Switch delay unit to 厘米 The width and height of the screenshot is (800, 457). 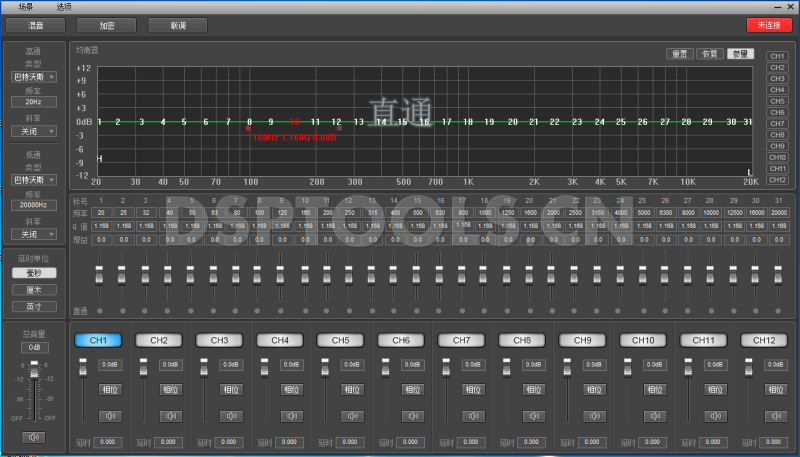pyautogui.click(x=34, y=289)
